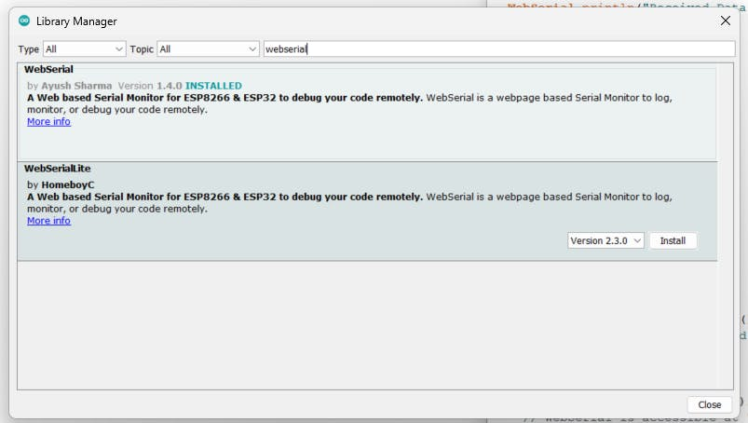The width and height of the screenshot is (748, 423).
Task: Install the WebSerialLite library
Action: click(673, 241)
